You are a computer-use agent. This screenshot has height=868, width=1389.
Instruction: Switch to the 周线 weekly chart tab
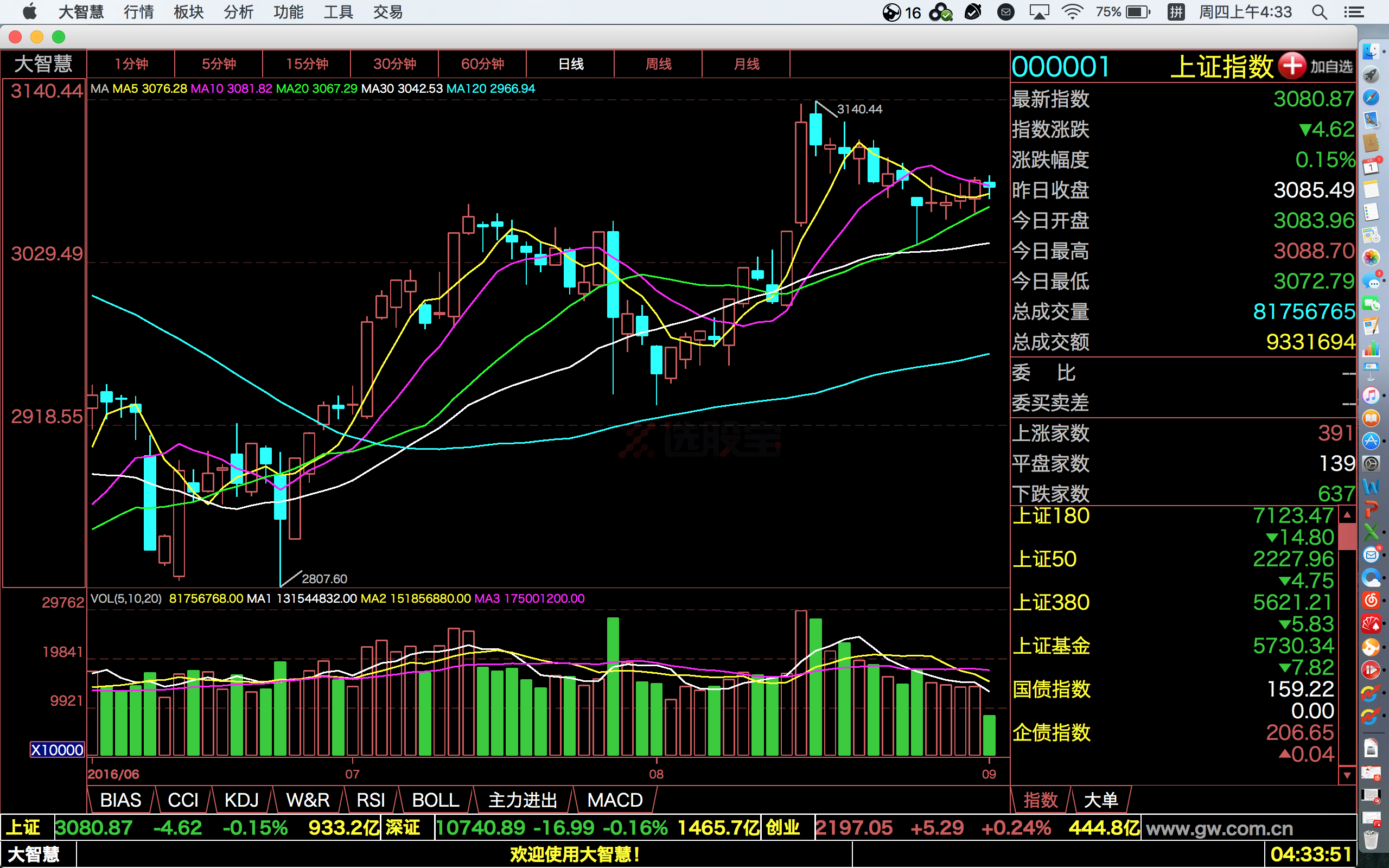654,64
